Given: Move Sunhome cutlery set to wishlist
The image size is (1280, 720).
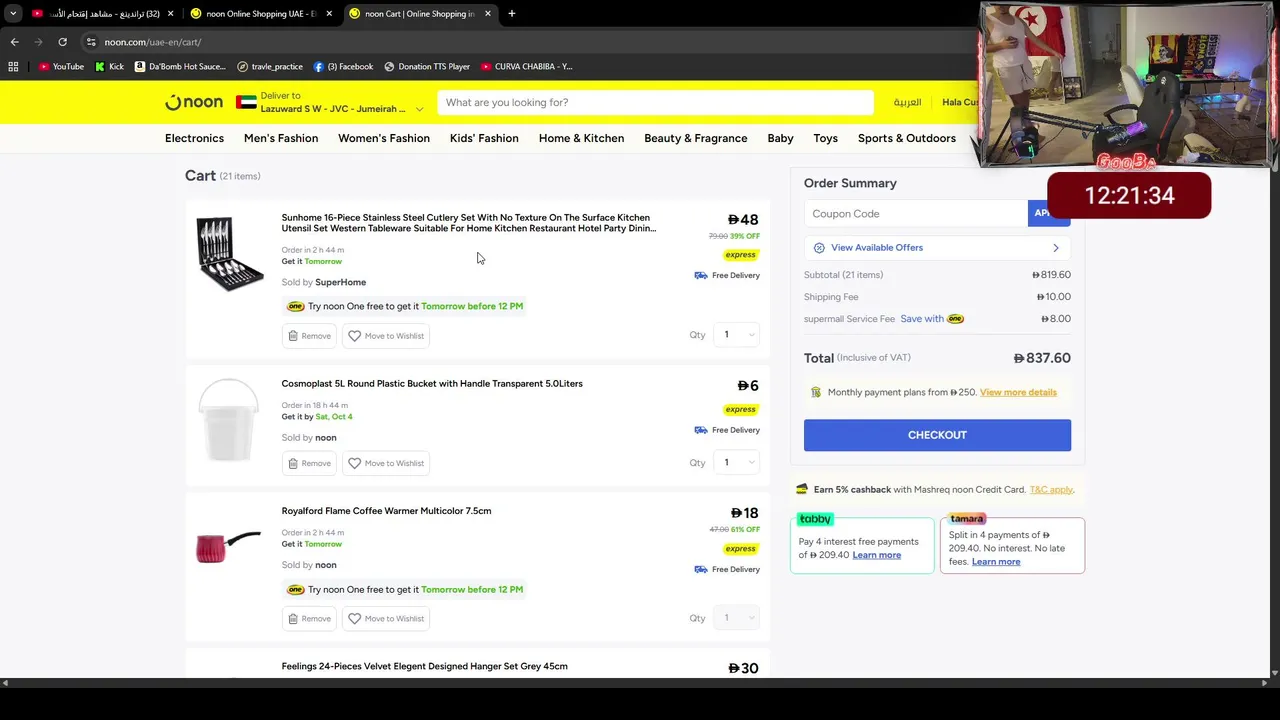Looking at the screenshot, I should pyautogui.click(x=386, y=336).
